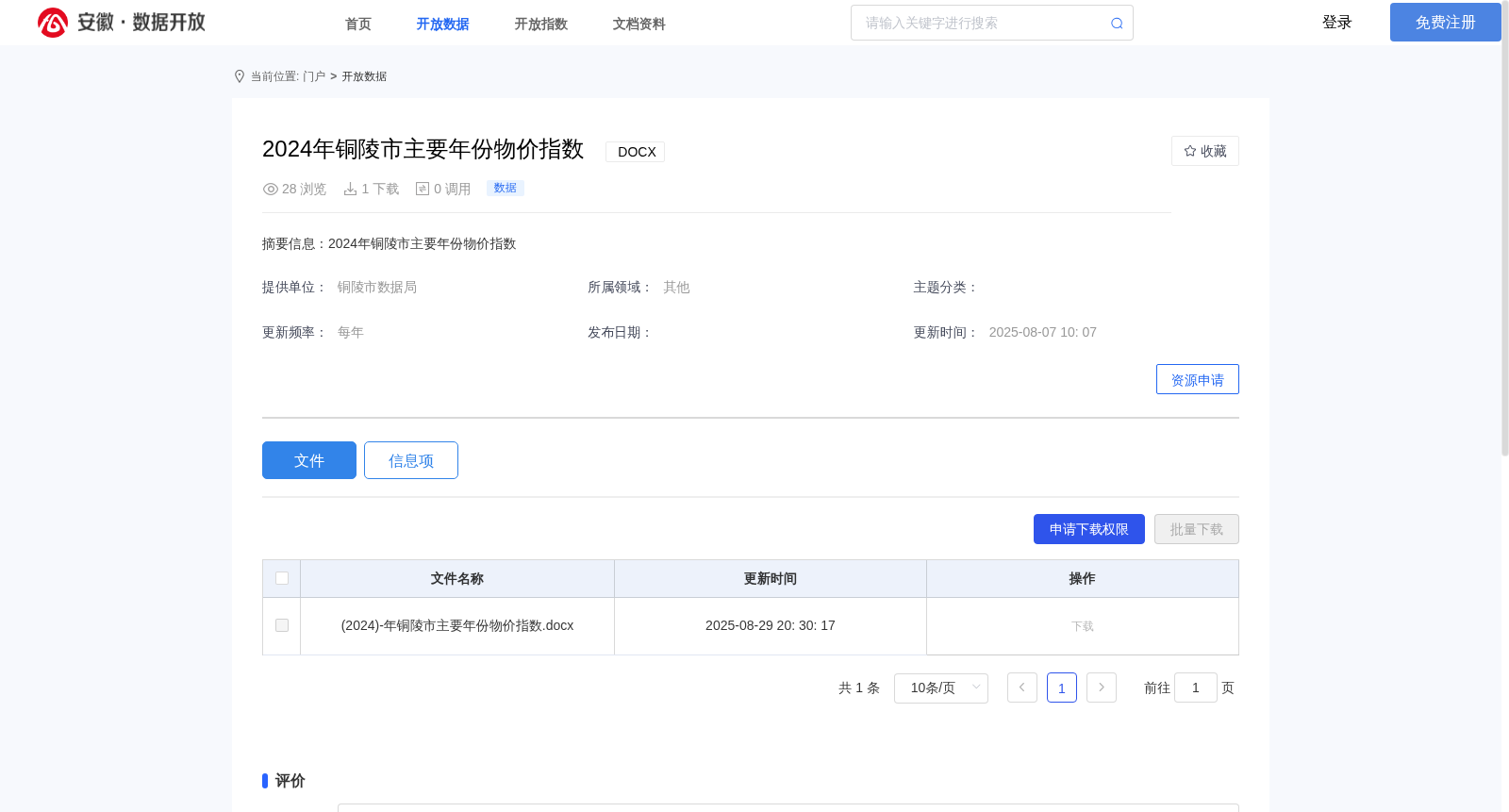1509x812 pixels.
Task: Click the update time value 2025-08-07 10: 07
Action: point(1043,332)
